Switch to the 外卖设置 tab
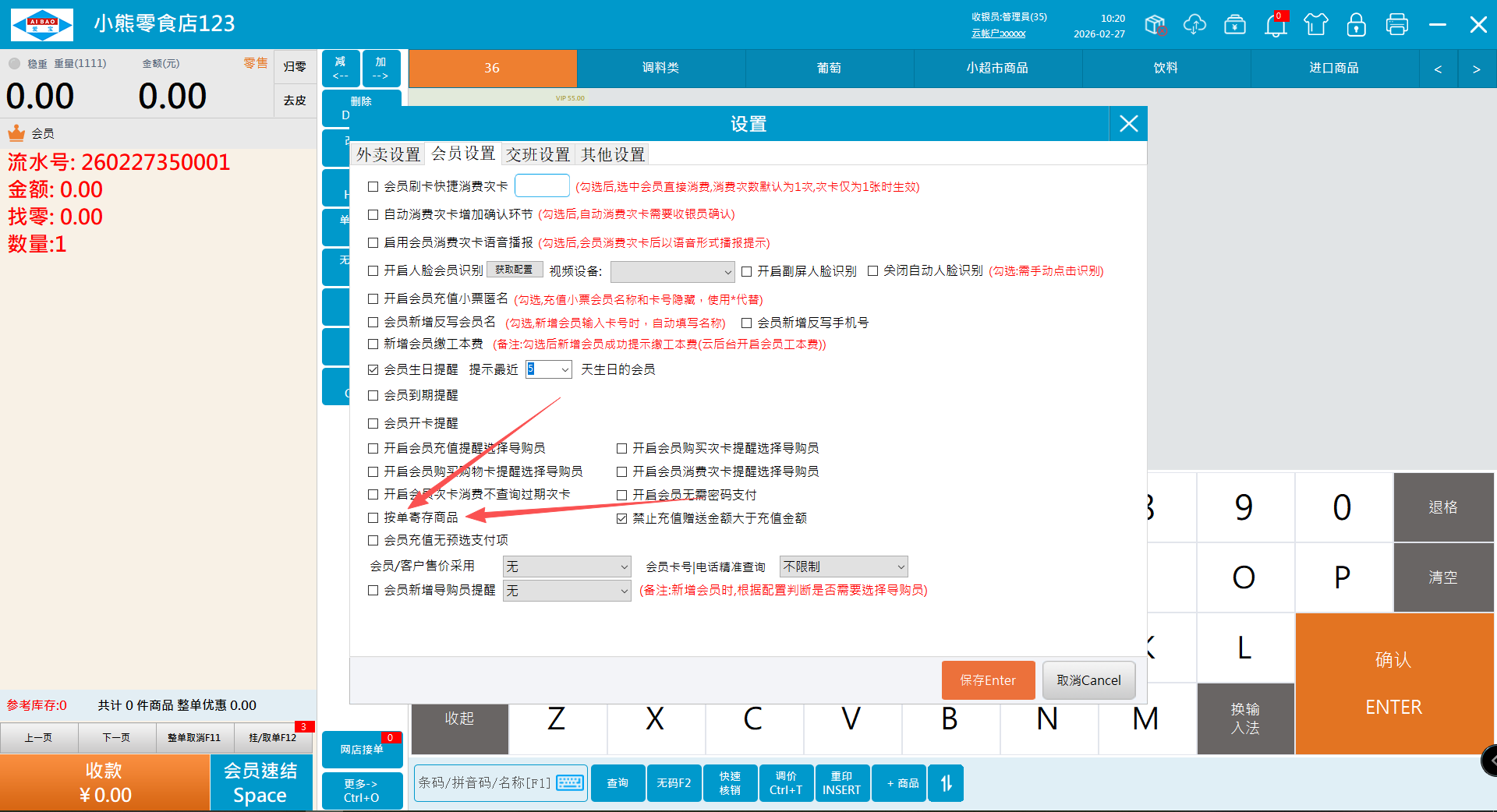1497x812 pixels. pos(388,154)
